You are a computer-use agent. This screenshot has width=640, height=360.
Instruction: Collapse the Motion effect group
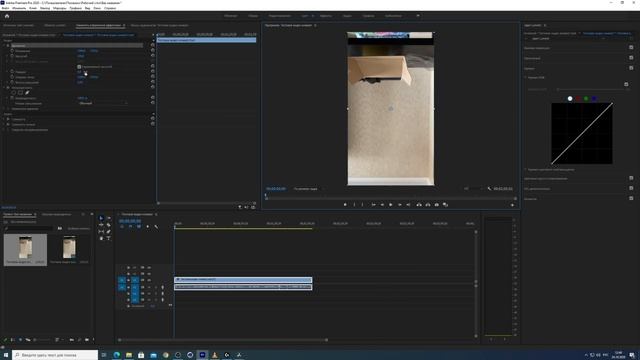[x=4, y=45]
